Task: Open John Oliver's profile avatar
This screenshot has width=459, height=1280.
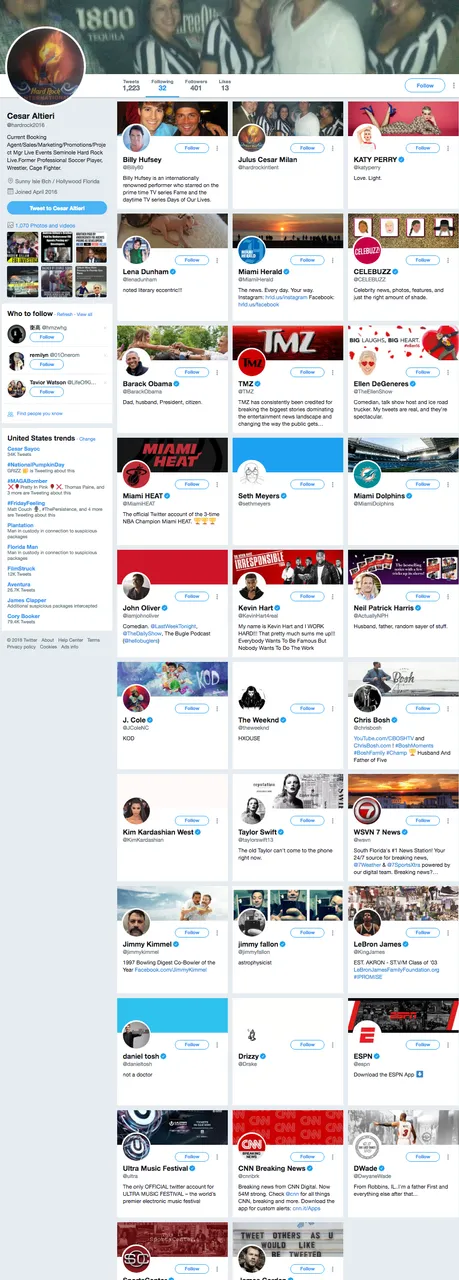Action: [136, 587]
